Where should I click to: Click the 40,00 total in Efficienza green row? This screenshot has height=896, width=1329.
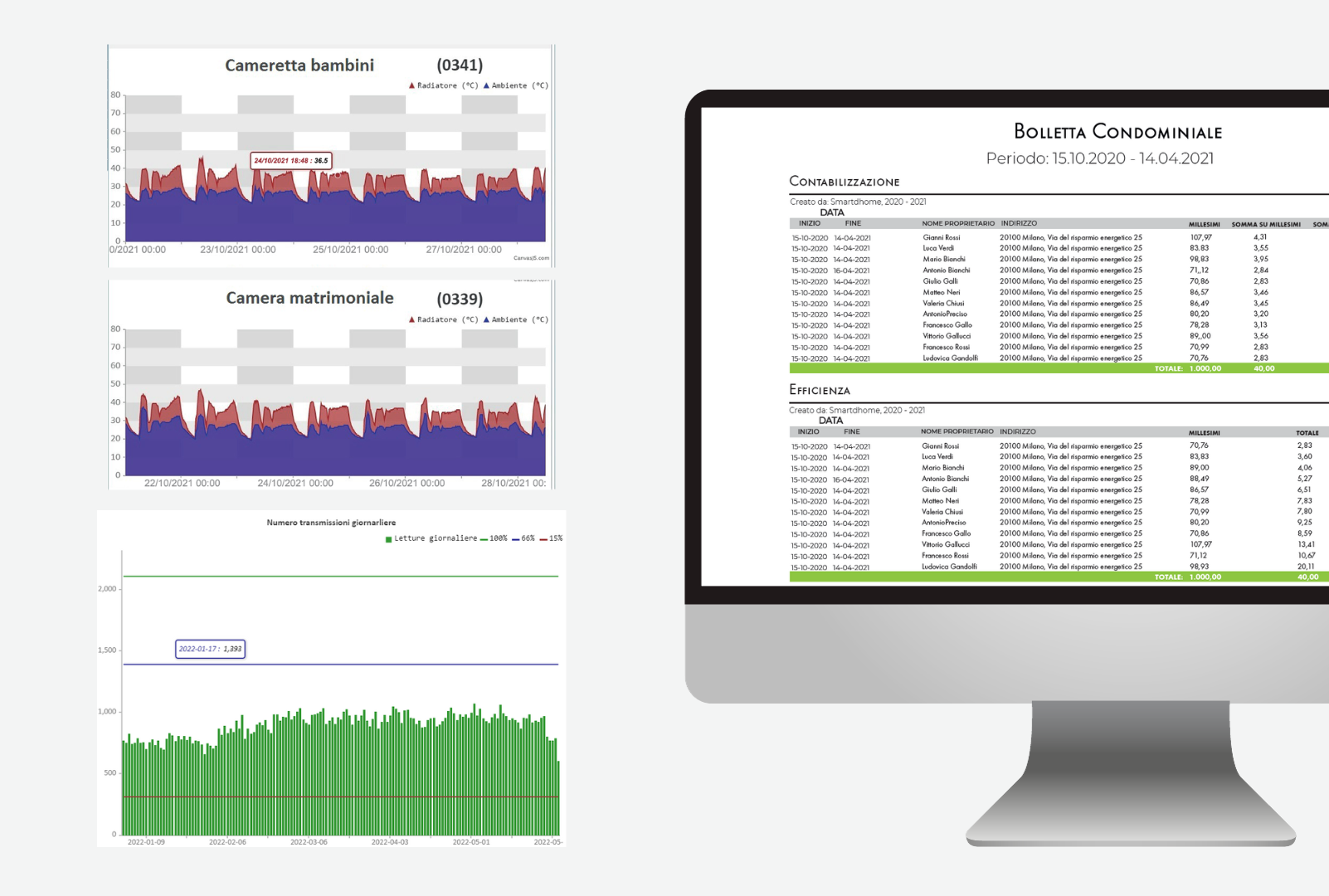[1307, 577]
